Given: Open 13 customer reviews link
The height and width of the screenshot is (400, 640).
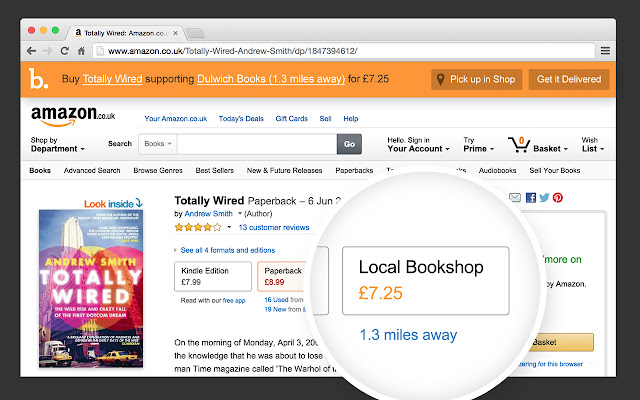Looking at the screenshot, I should click(x=274, y=227).
